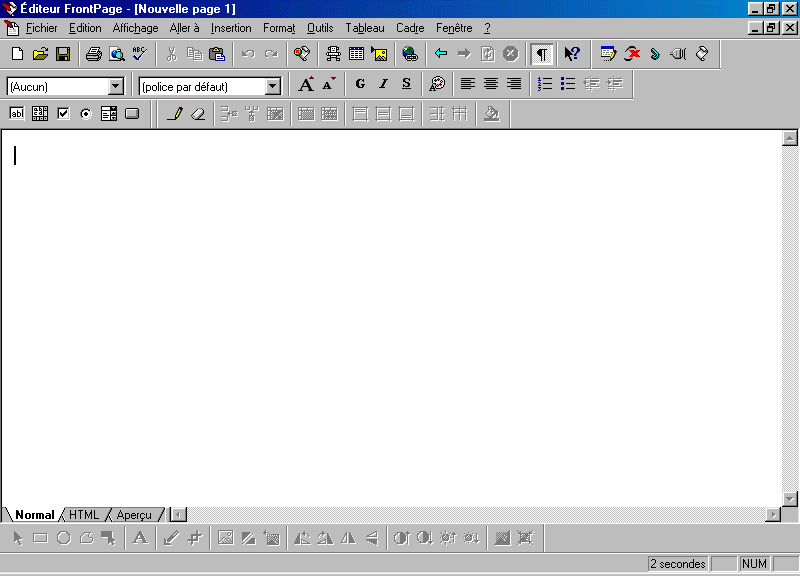Pick the Circle hotspot tool
This screenshot has width=800, height=576.
(64, 538)
